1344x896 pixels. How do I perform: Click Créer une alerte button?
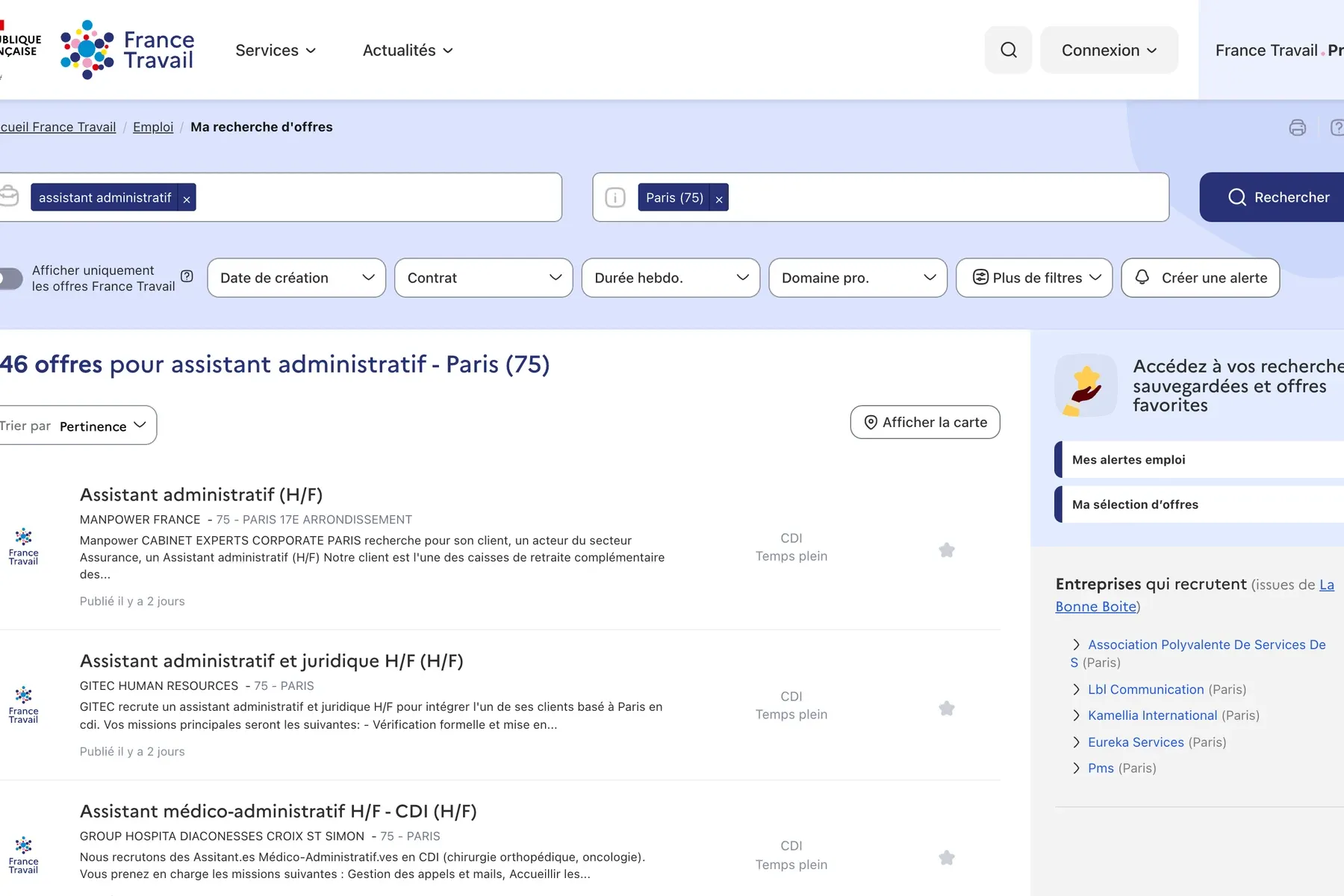click(1201, 278)
